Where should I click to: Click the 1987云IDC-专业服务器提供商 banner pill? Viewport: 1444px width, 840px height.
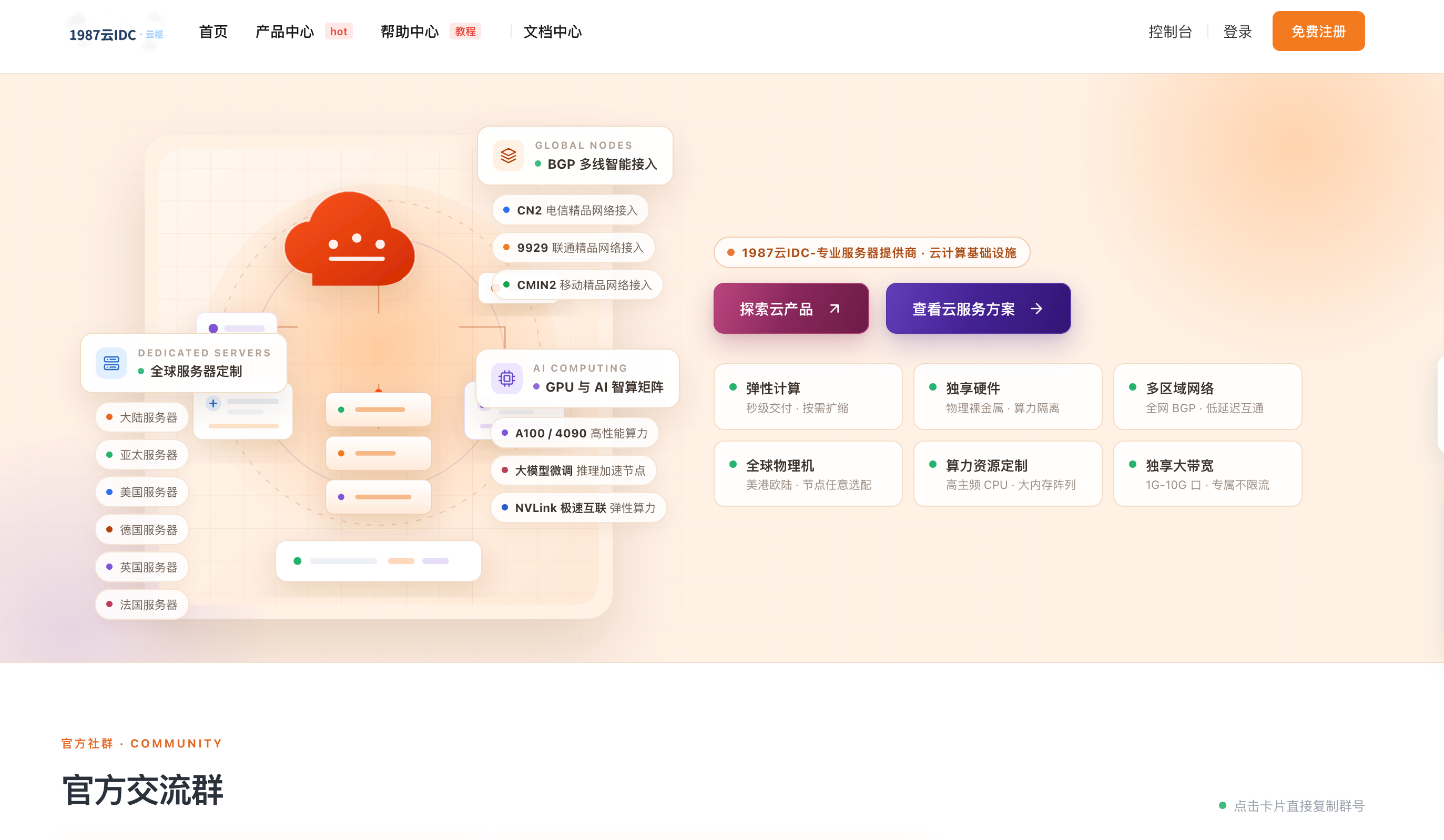(871, 252)
